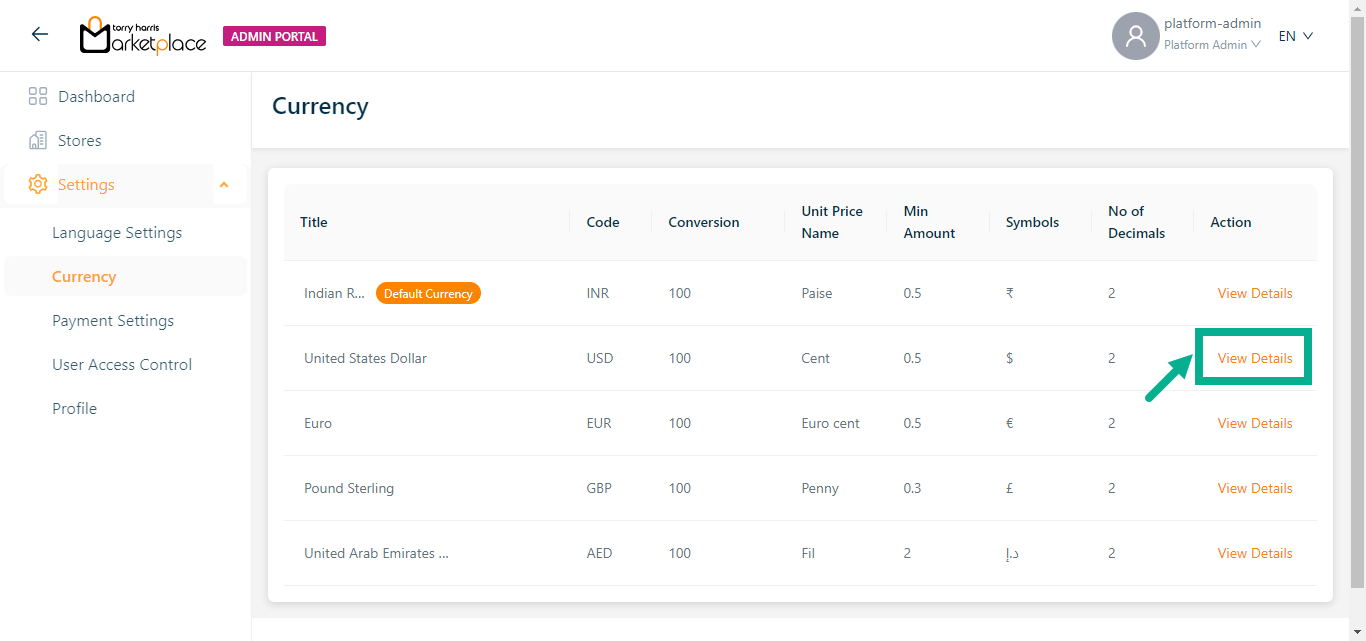The height and width of the screenshot is (641, 1366).
Task: Click the Stores building icon
Action: click(x=38, y=141)
